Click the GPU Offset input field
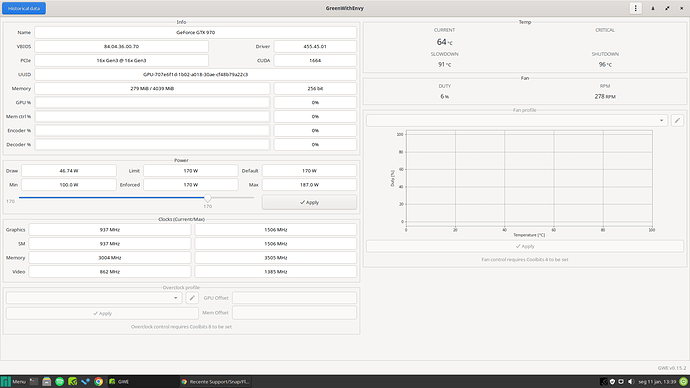The image size is (690, 388). tap(294, 298)
